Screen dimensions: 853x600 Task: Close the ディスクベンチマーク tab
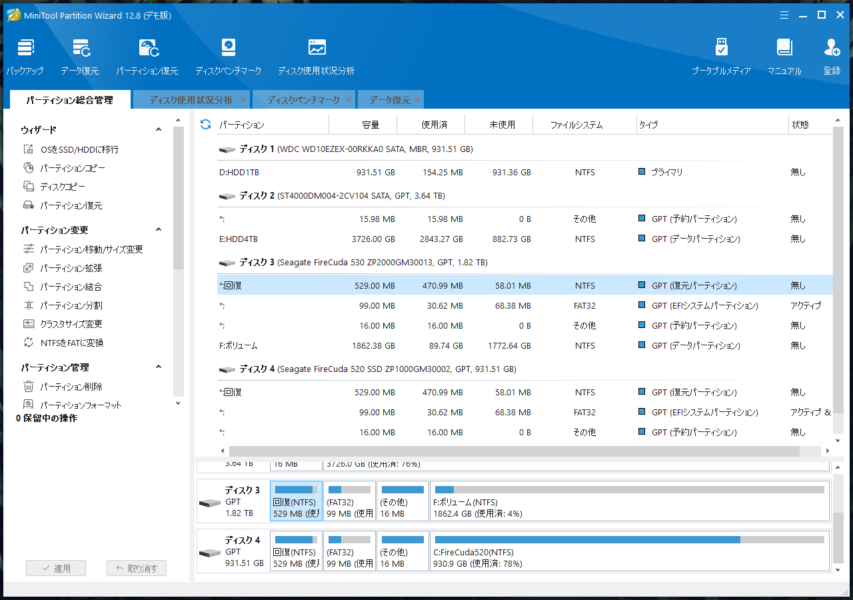click(348, 99)
